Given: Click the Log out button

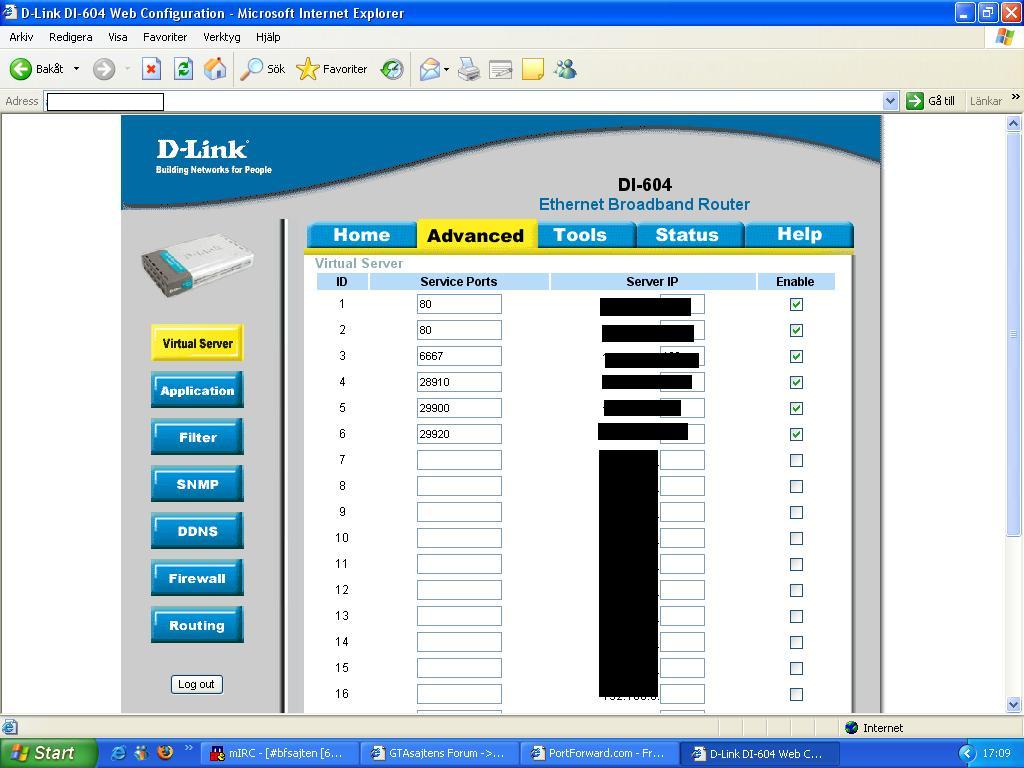Looking at the screenshot, I should coord(197,684).
